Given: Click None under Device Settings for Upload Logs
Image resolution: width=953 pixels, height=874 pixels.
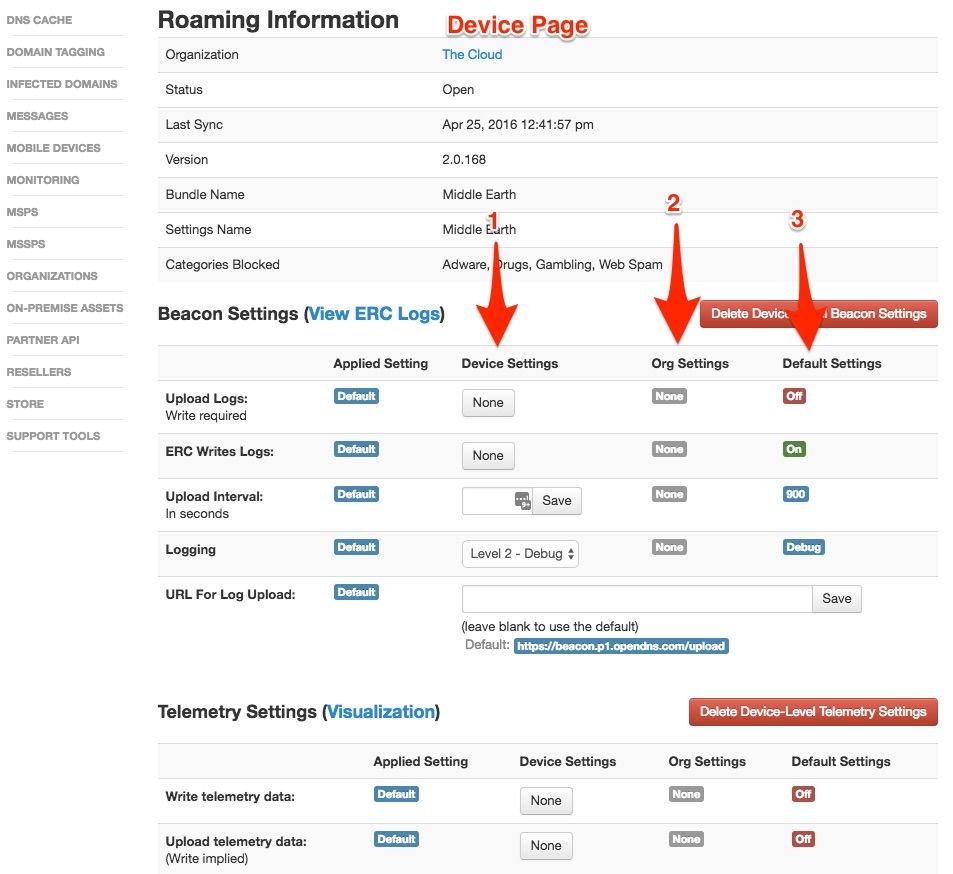Looking at the screenshot, I should click(x=487, y=402).
